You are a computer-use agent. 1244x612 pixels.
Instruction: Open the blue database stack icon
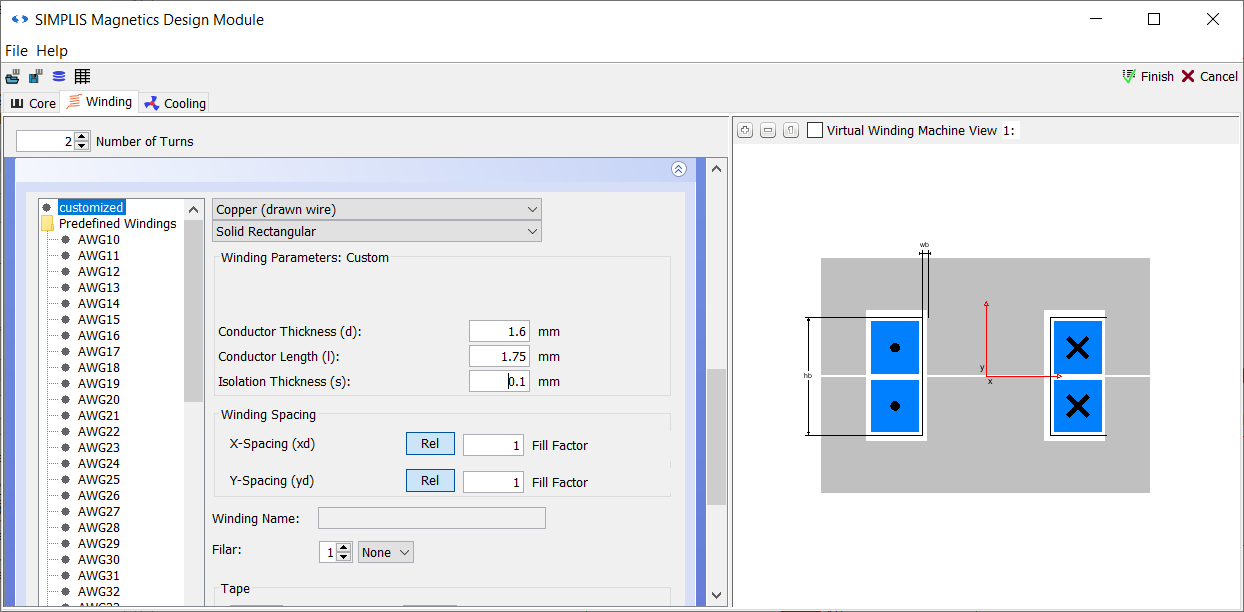click(59, 77)
